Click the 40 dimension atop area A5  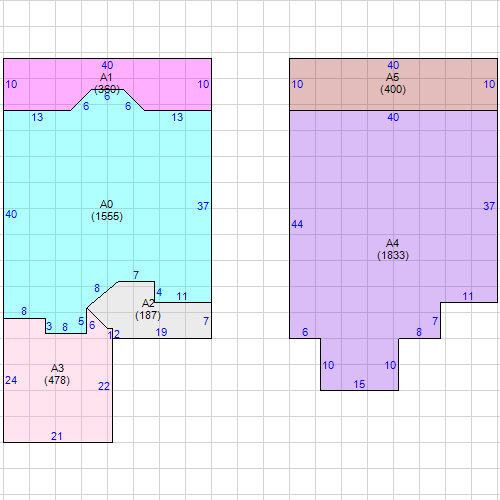pos(393,65)
